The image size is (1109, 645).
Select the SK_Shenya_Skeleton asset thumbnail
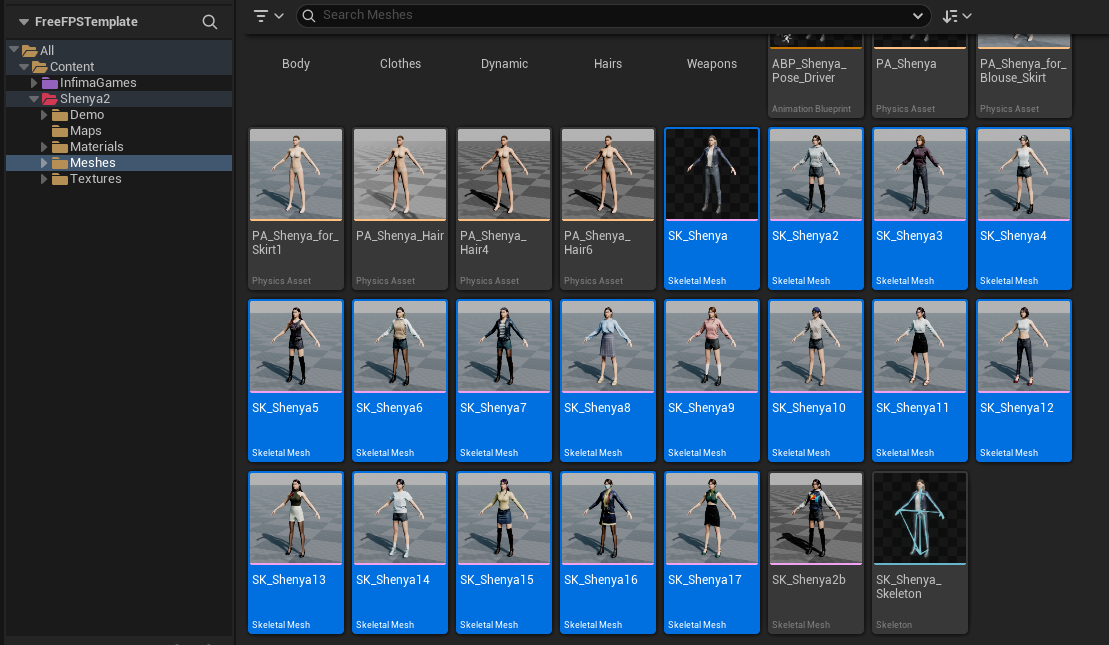pos(919,518)
